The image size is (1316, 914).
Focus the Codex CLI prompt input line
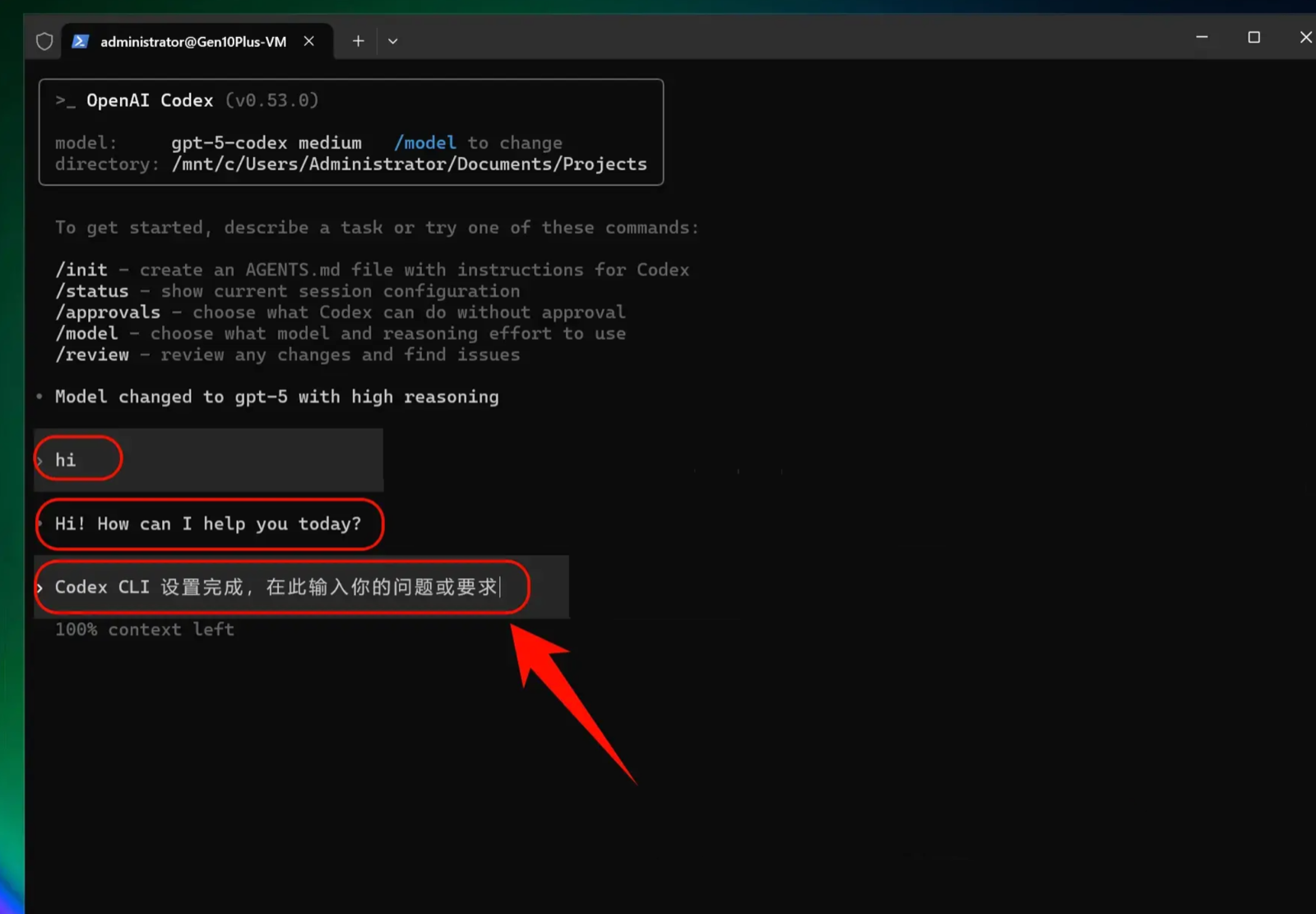click(301, 587)
